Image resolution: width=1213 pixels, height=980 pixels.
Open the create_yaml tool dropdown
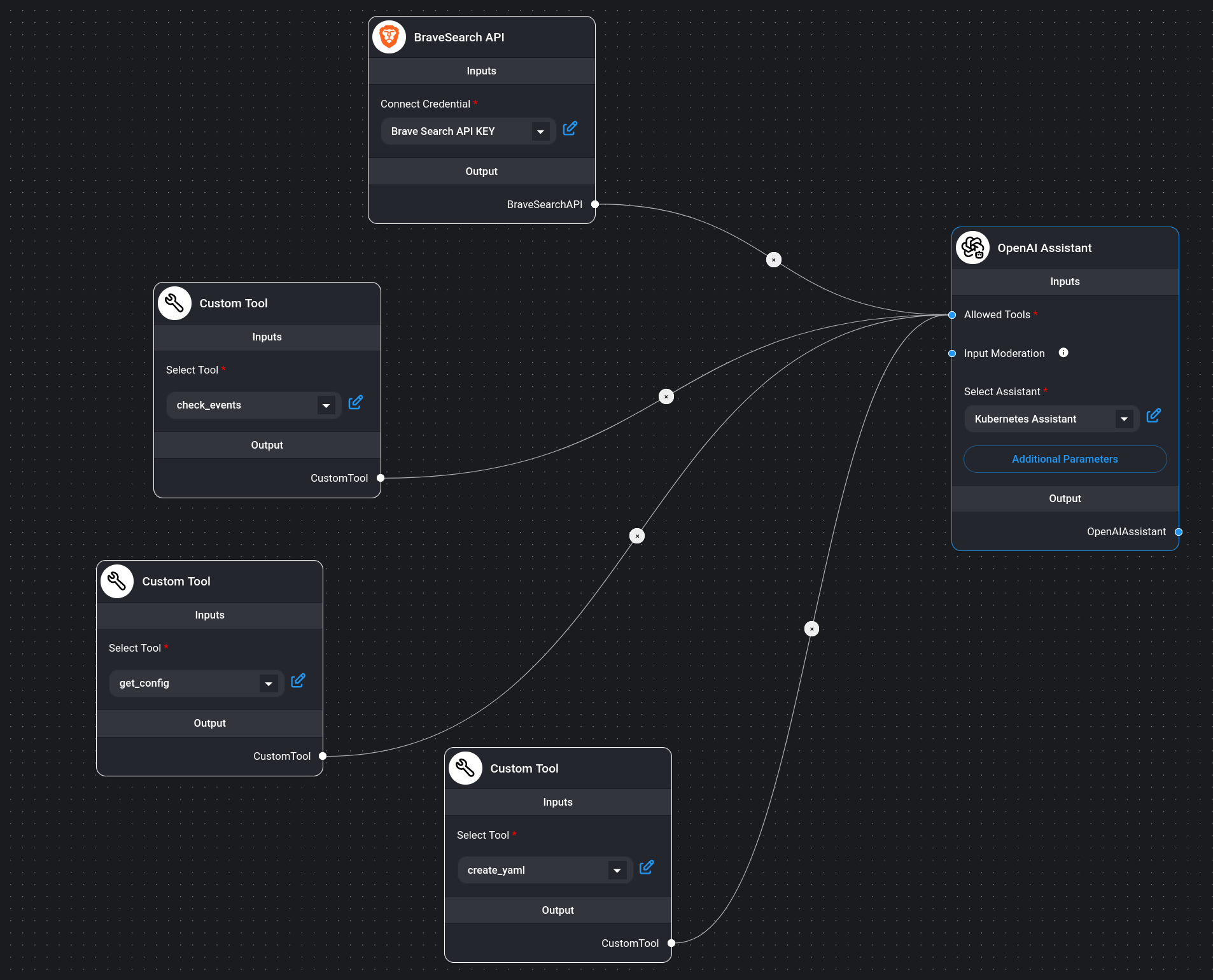tap(617, 871)
